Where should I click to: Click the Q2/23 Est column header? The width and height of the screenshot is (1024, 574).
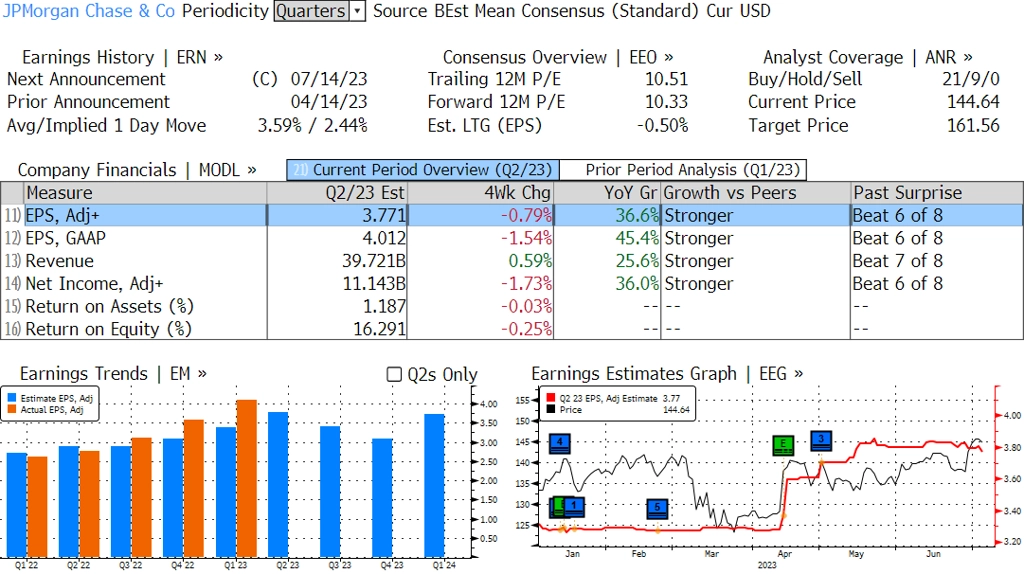[x=337, y=193]
